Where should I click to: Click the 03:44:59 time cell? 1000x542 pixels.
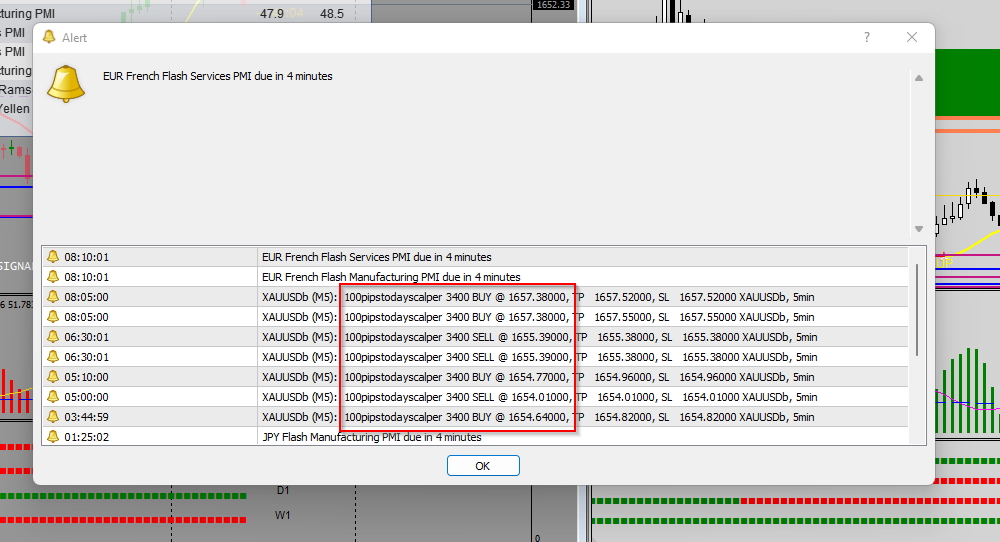point(86,417)
